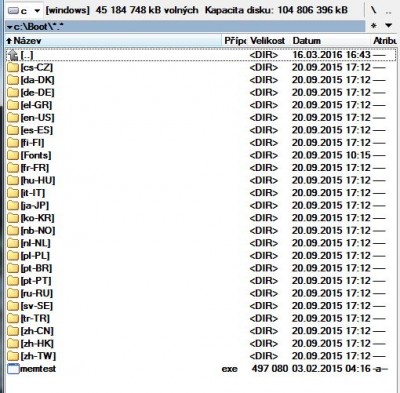Click the date 20.09.2015 10:15 of Fonts

(x=331, y=155)
